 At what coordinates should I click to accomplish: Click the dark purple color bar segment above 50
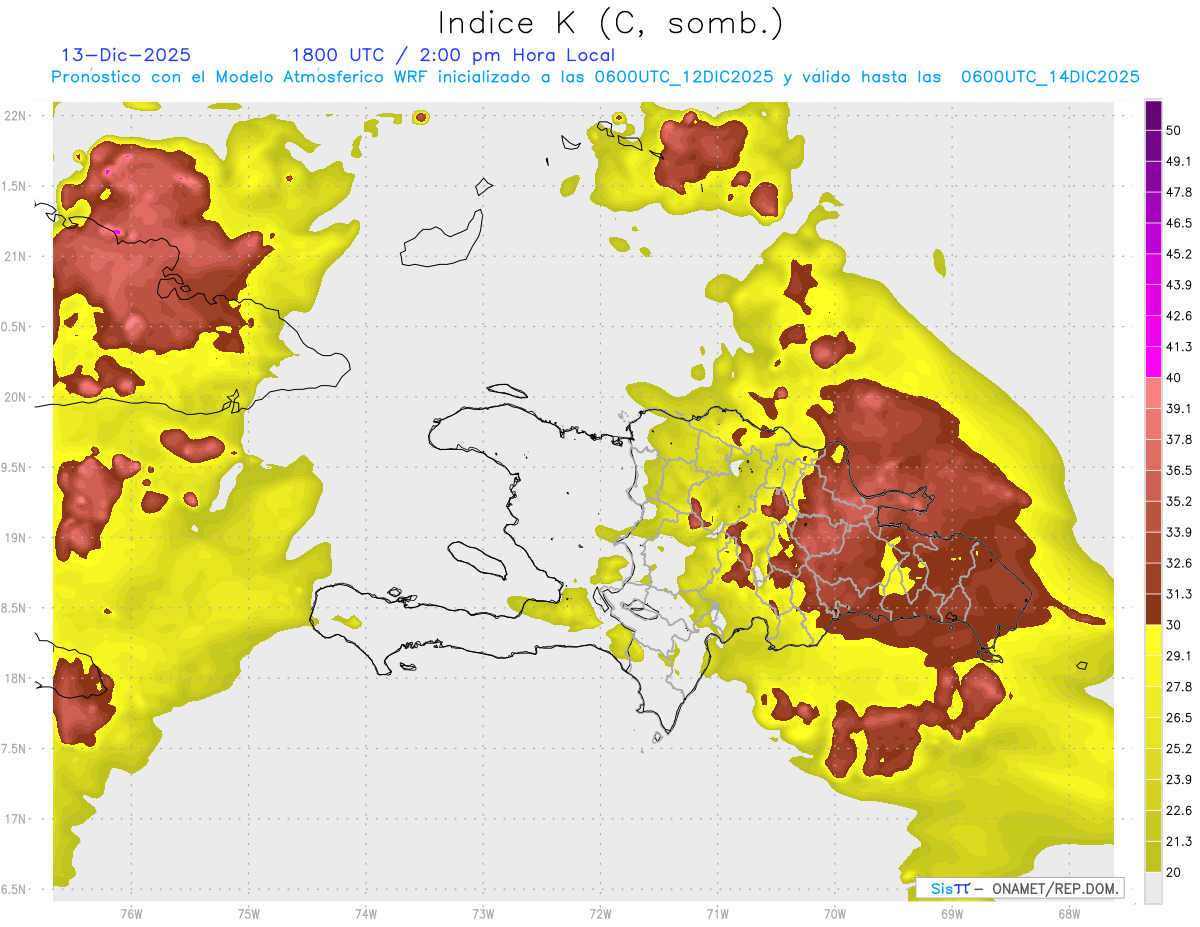click(1153, 115)
